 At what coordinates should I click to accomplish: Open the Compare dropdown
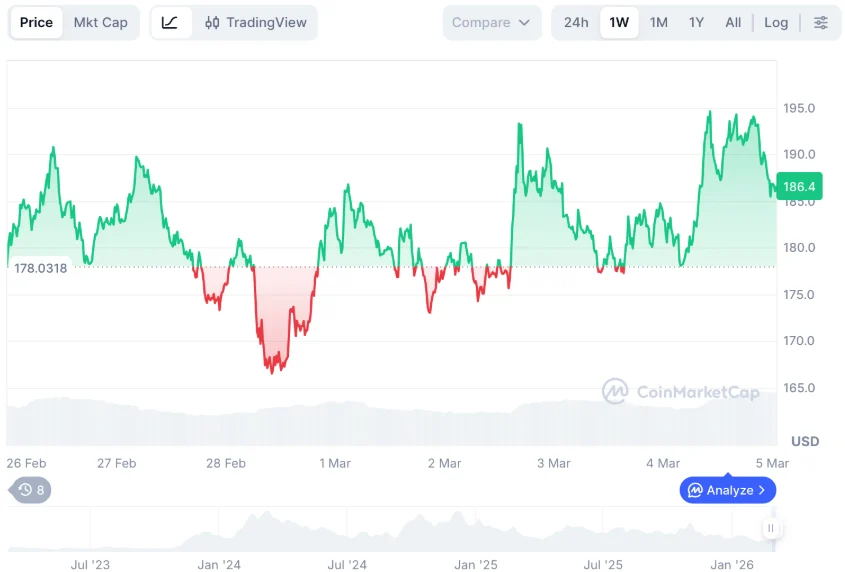point(490,23)
